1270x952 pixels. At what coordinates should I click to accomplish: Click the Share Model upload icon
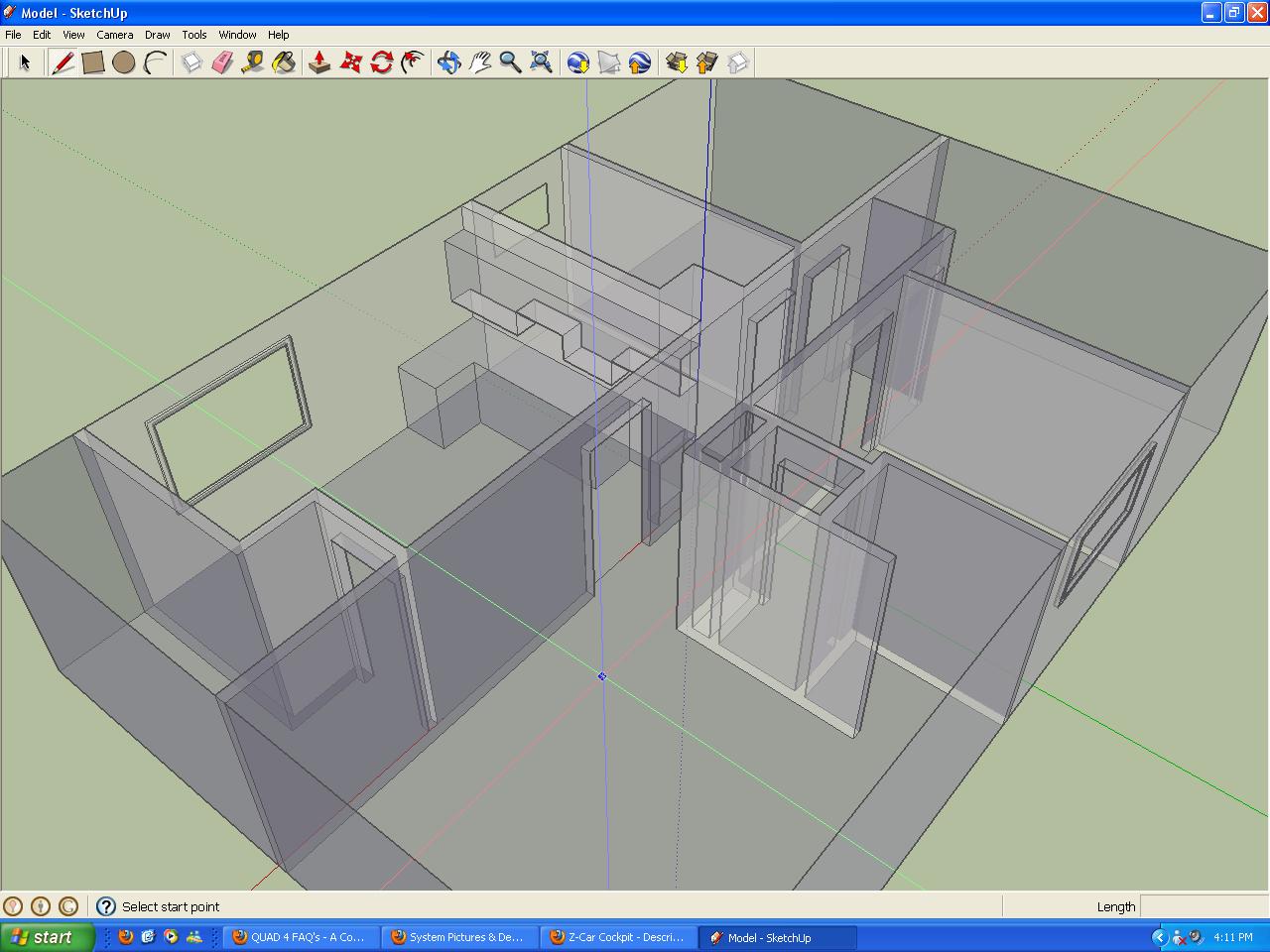pyautogui.click(x=707, y=62)
